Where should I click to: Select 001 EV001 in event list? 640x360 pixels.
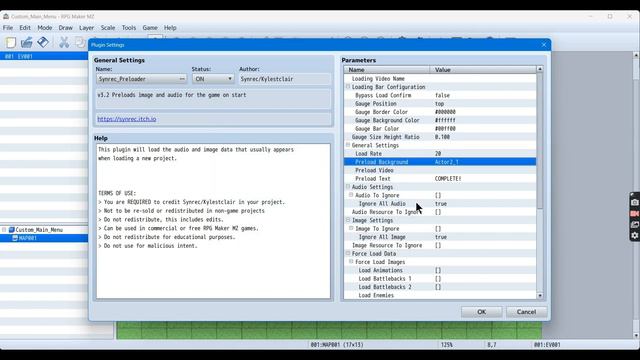point(44,56)
